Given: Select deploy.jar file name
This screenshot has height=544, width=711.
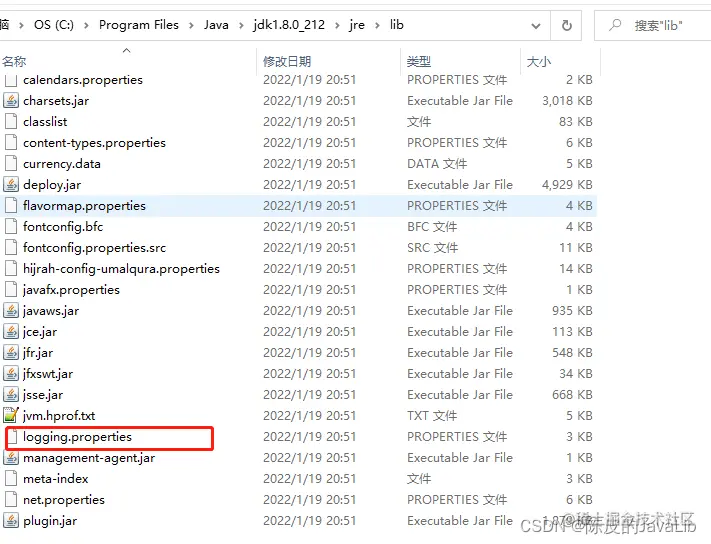Looking at the screenshot, I should [52, 185].
